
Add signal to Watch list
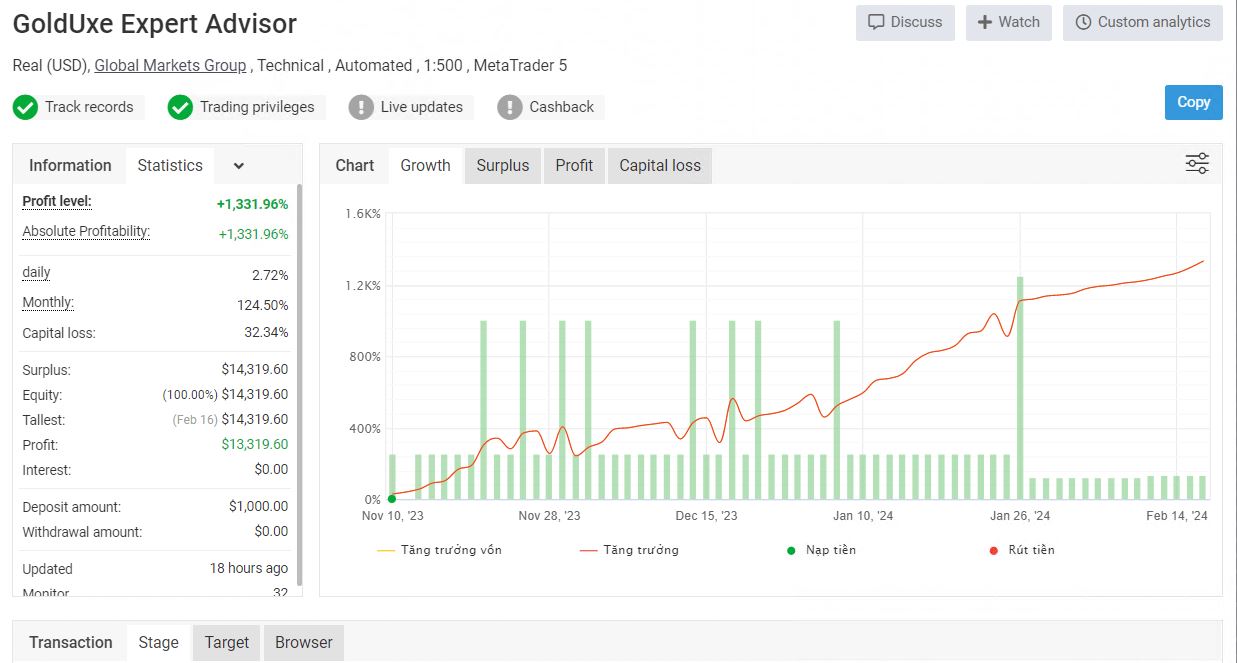click(x=1008, y=22)
